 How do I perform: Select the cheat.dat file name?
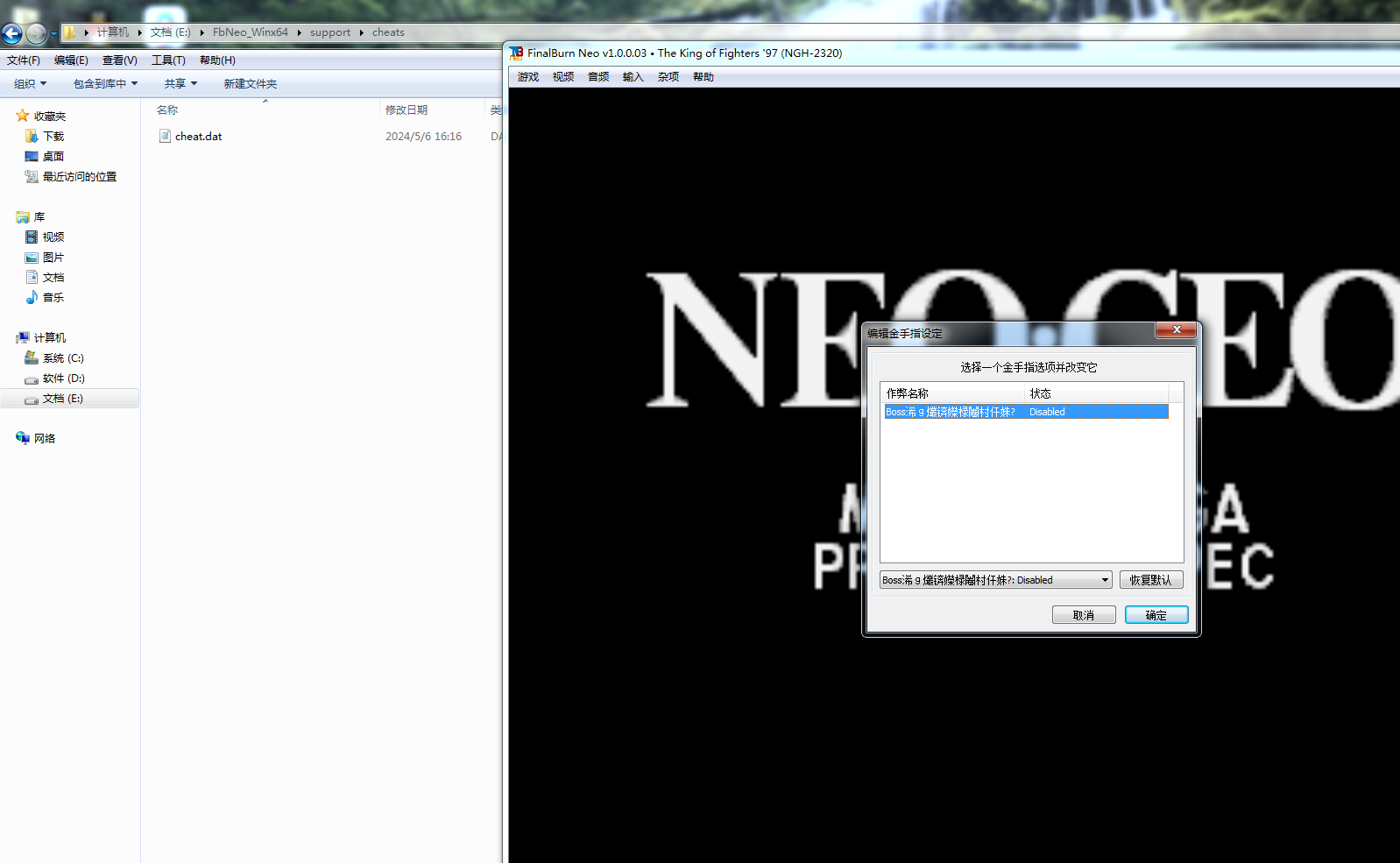199,137
